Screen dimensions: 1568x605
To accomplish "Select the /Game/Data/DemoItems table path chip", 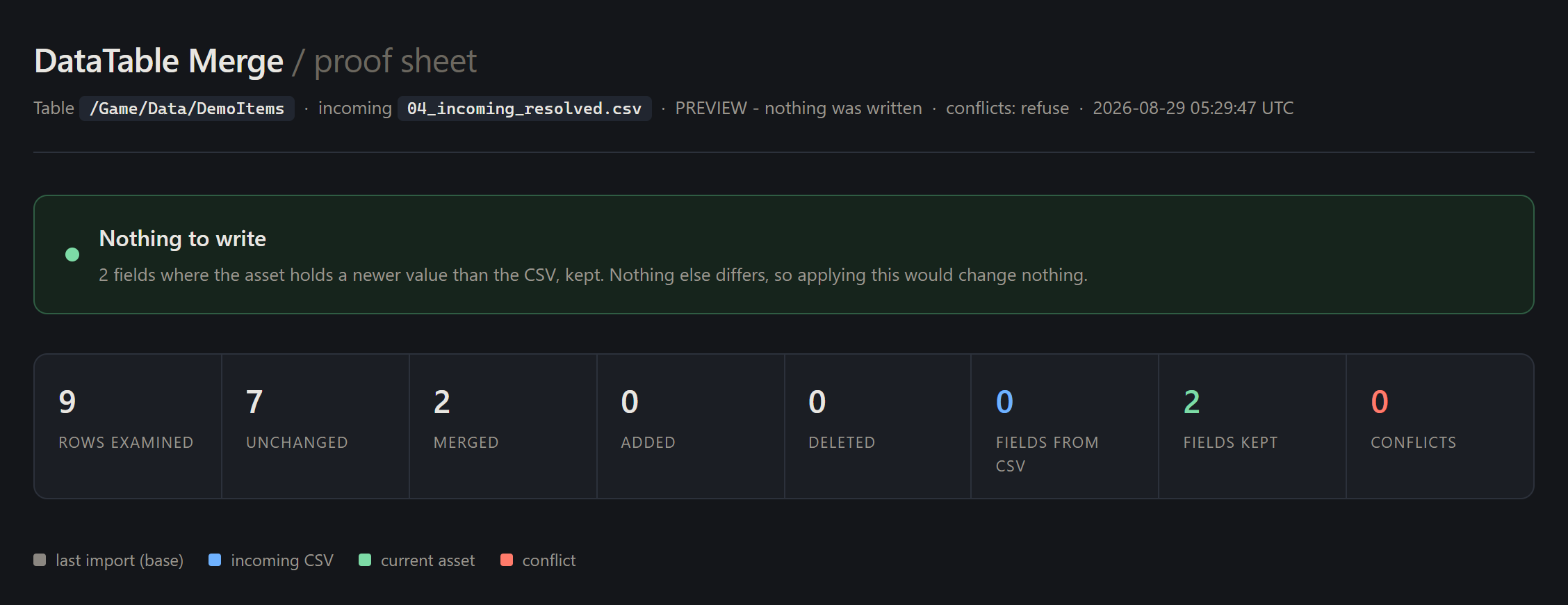I will tap(187, 108).
